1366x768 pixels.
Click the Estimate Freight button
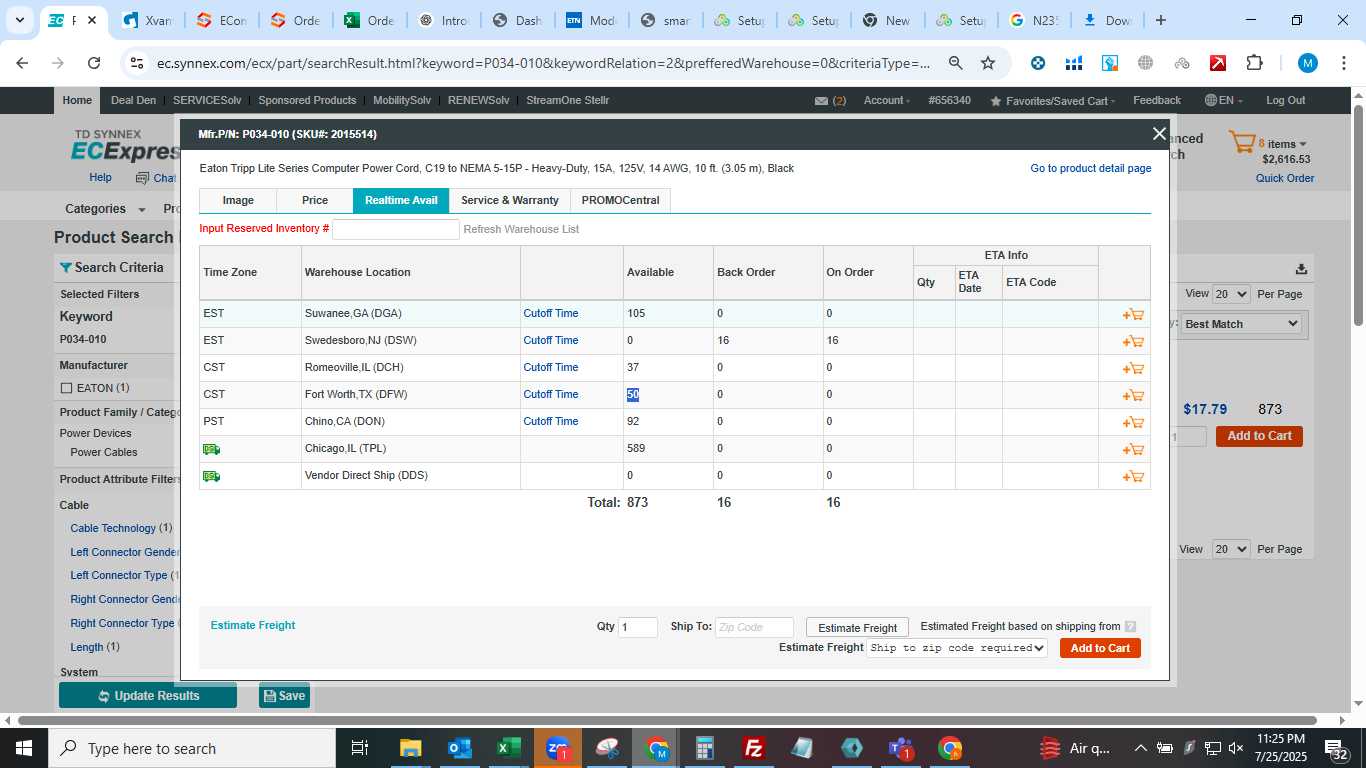point(858,628)
